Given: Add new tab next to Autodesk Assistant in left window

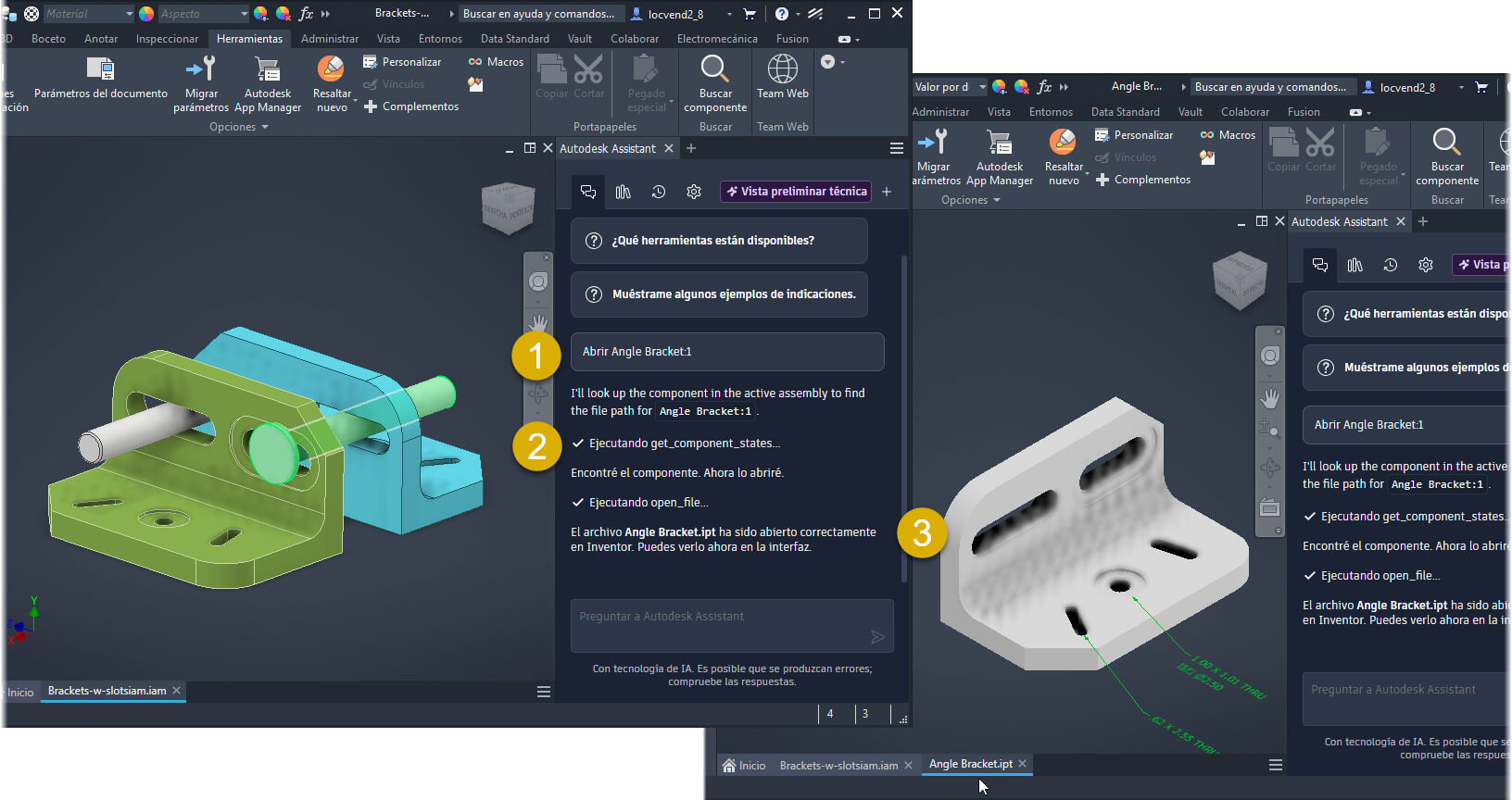Looking at the screenshot, I should click(691, 148).
